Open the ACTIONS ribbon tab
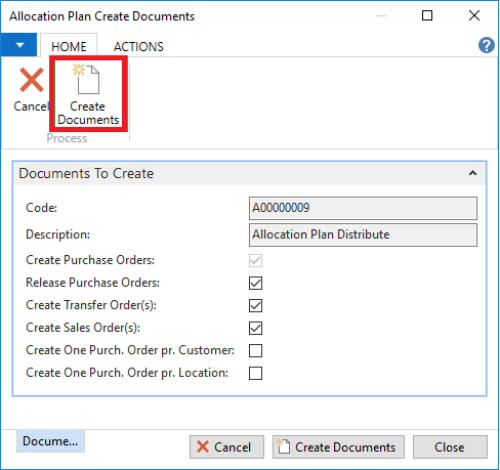The width and height of the screenshot is (500, 470). tap(139, 47)
